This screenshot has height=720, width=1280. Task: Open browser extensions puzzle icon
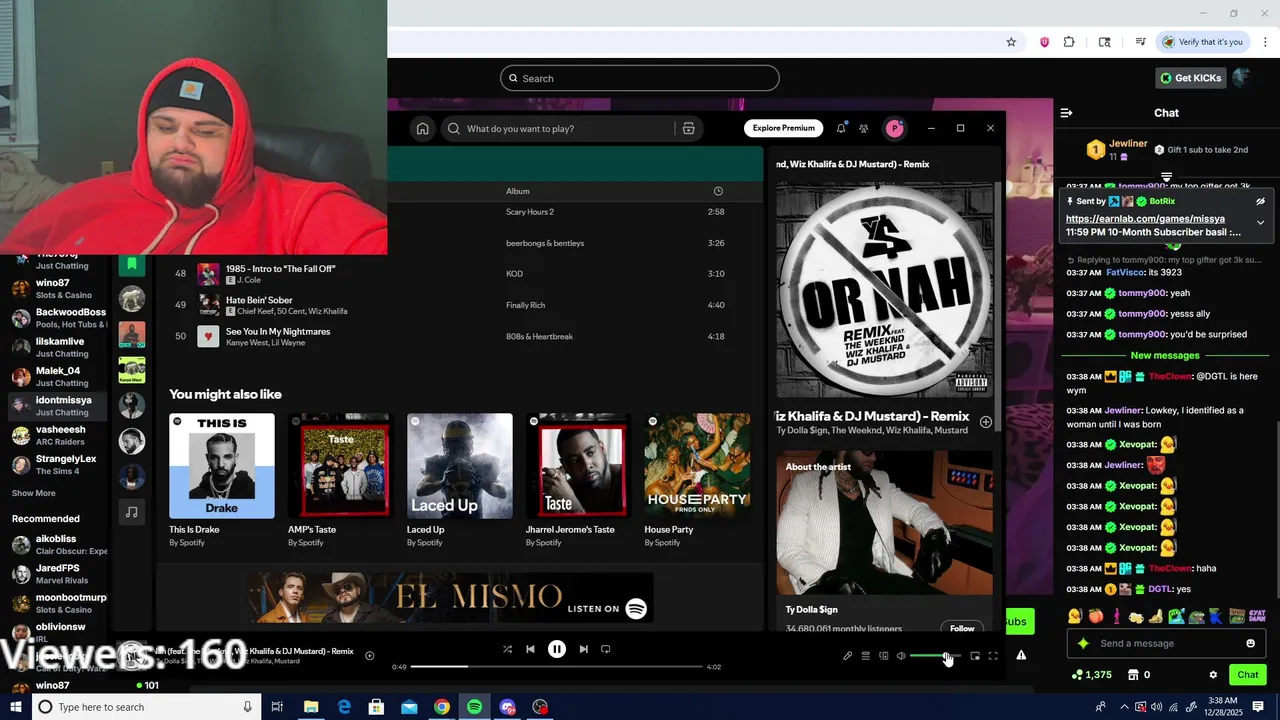point(1069,42)
